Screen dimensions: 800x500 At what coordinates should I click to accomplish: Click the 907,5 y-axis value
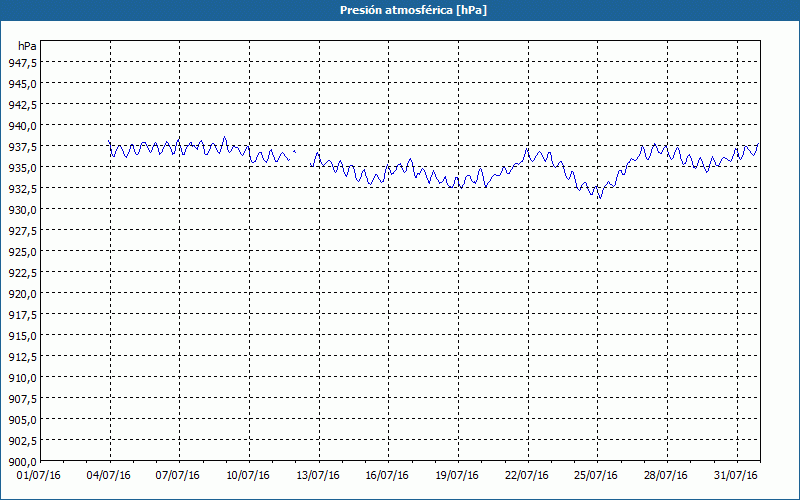click(22, 398)
